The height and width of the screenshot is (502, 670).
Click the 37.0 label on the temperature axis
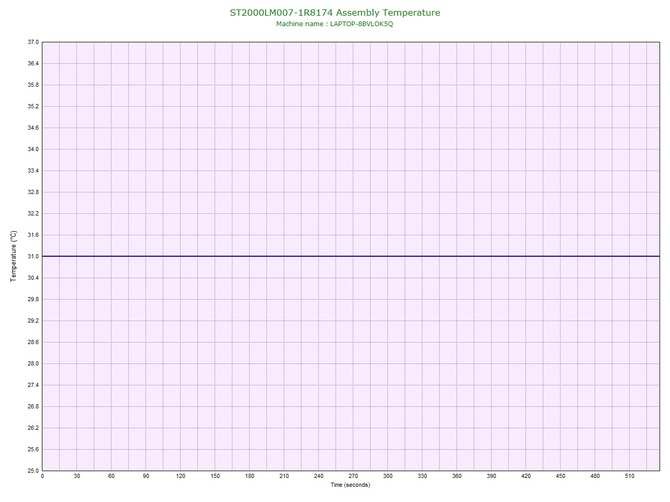pos(32,42)
